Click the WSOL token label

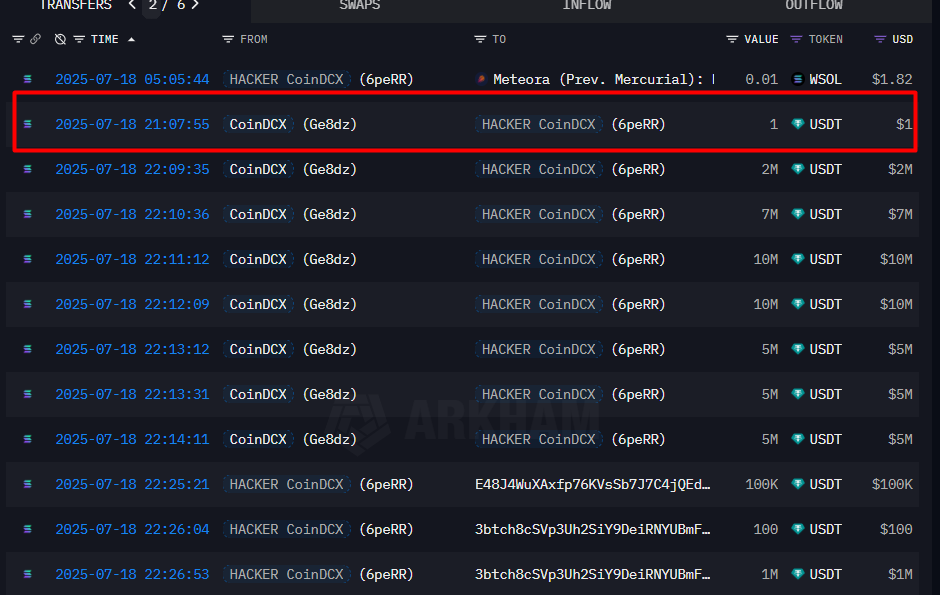point(825,79)
